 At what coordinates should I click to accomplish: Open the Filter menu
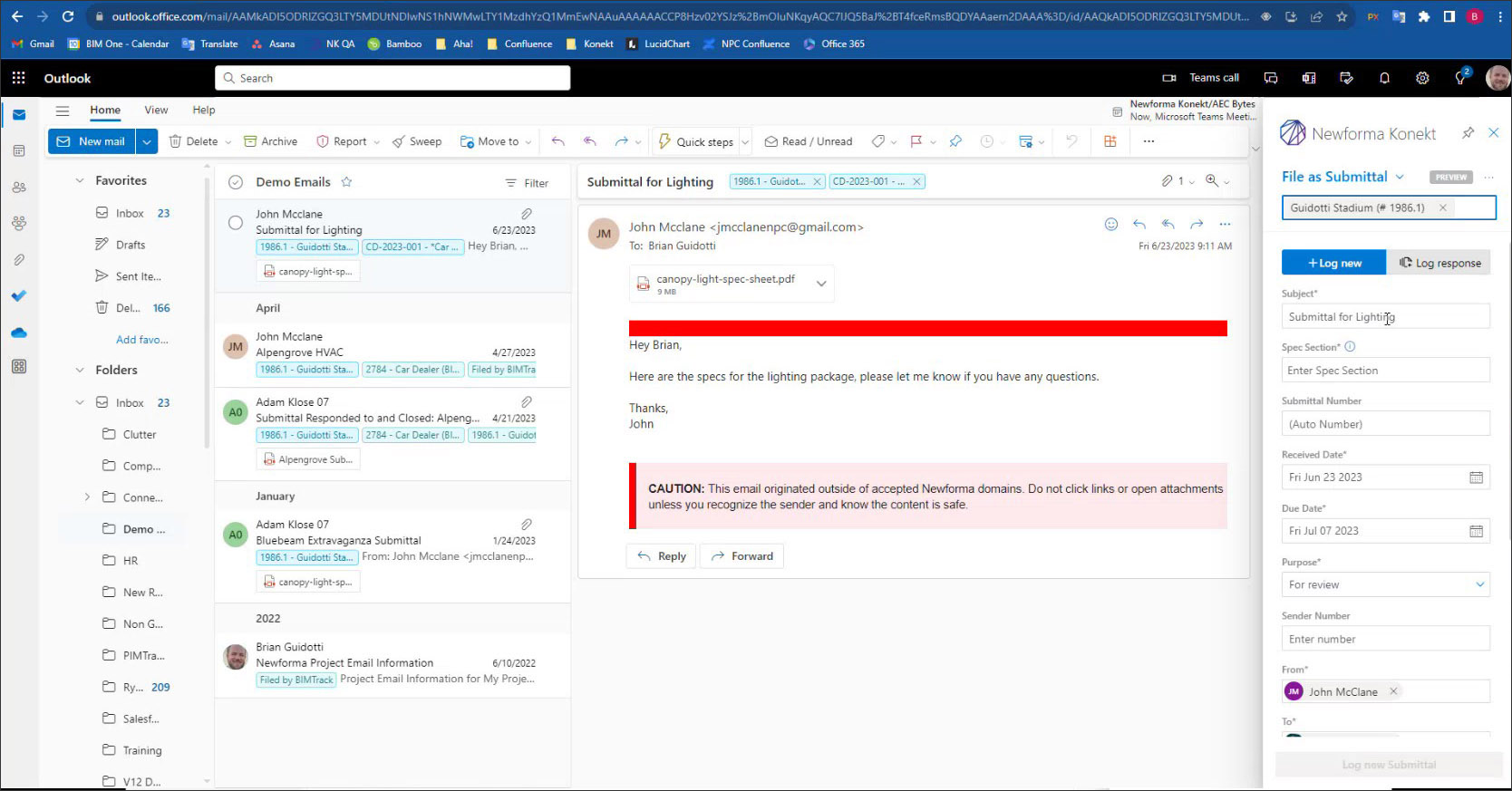pos(527,183)
